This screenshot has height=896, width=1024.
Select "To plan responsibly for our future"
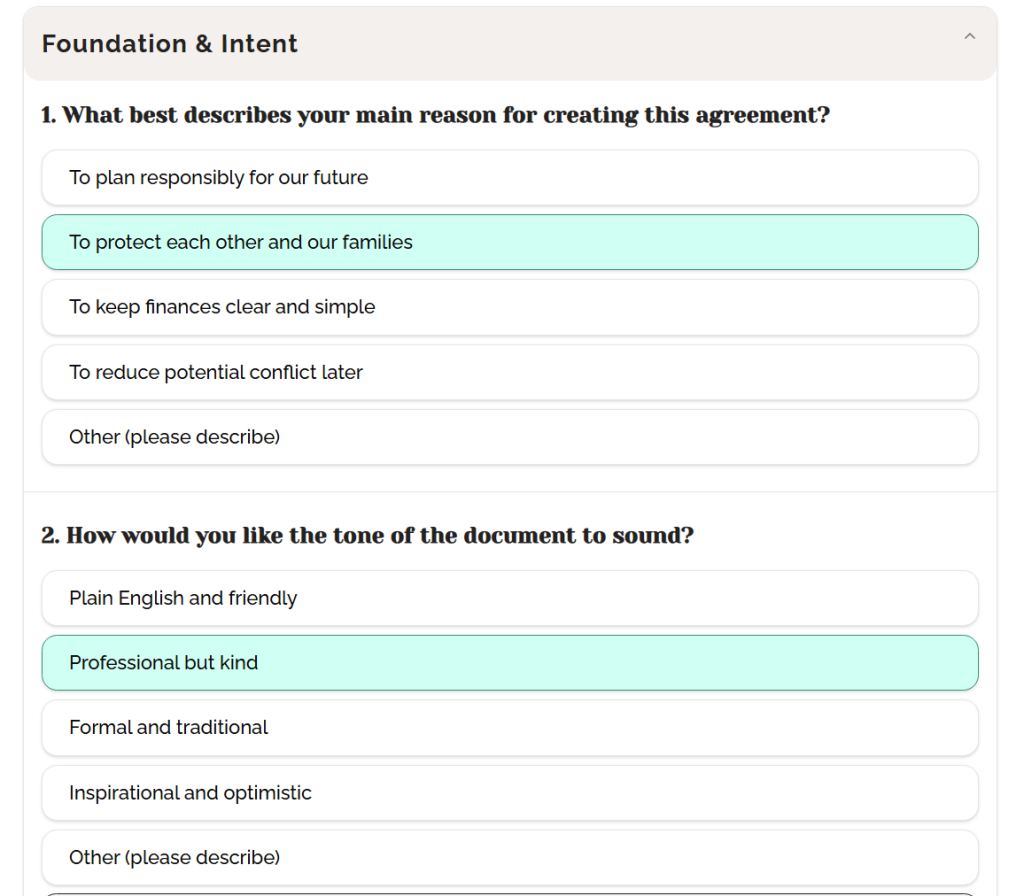coord(509,178)
